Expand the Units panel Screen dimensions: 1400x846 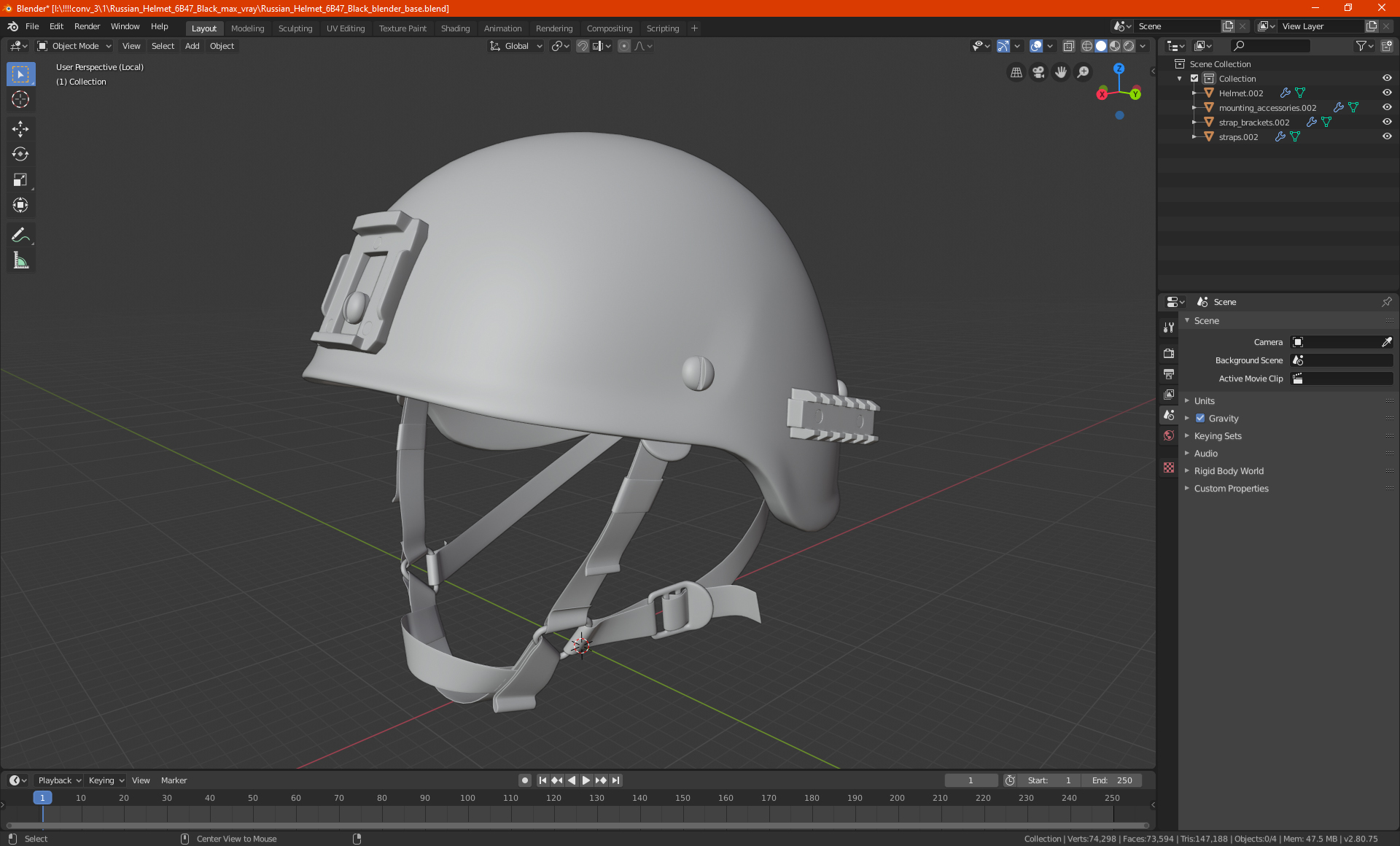1204,401
